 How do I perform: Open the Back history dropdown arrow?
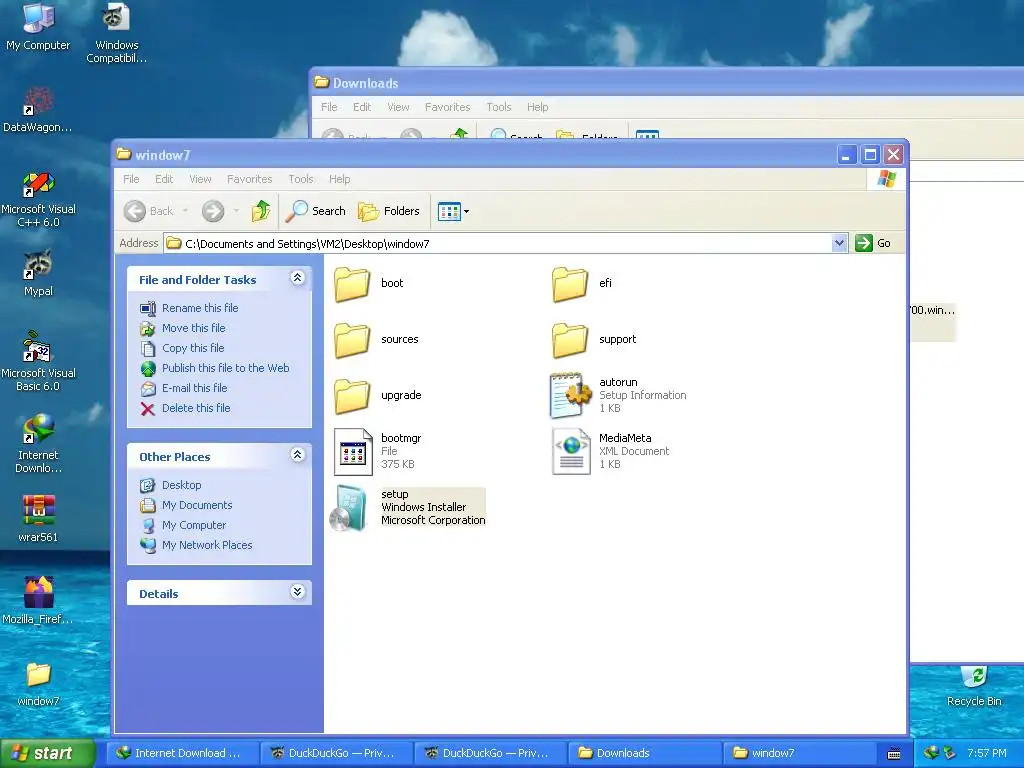185,211
